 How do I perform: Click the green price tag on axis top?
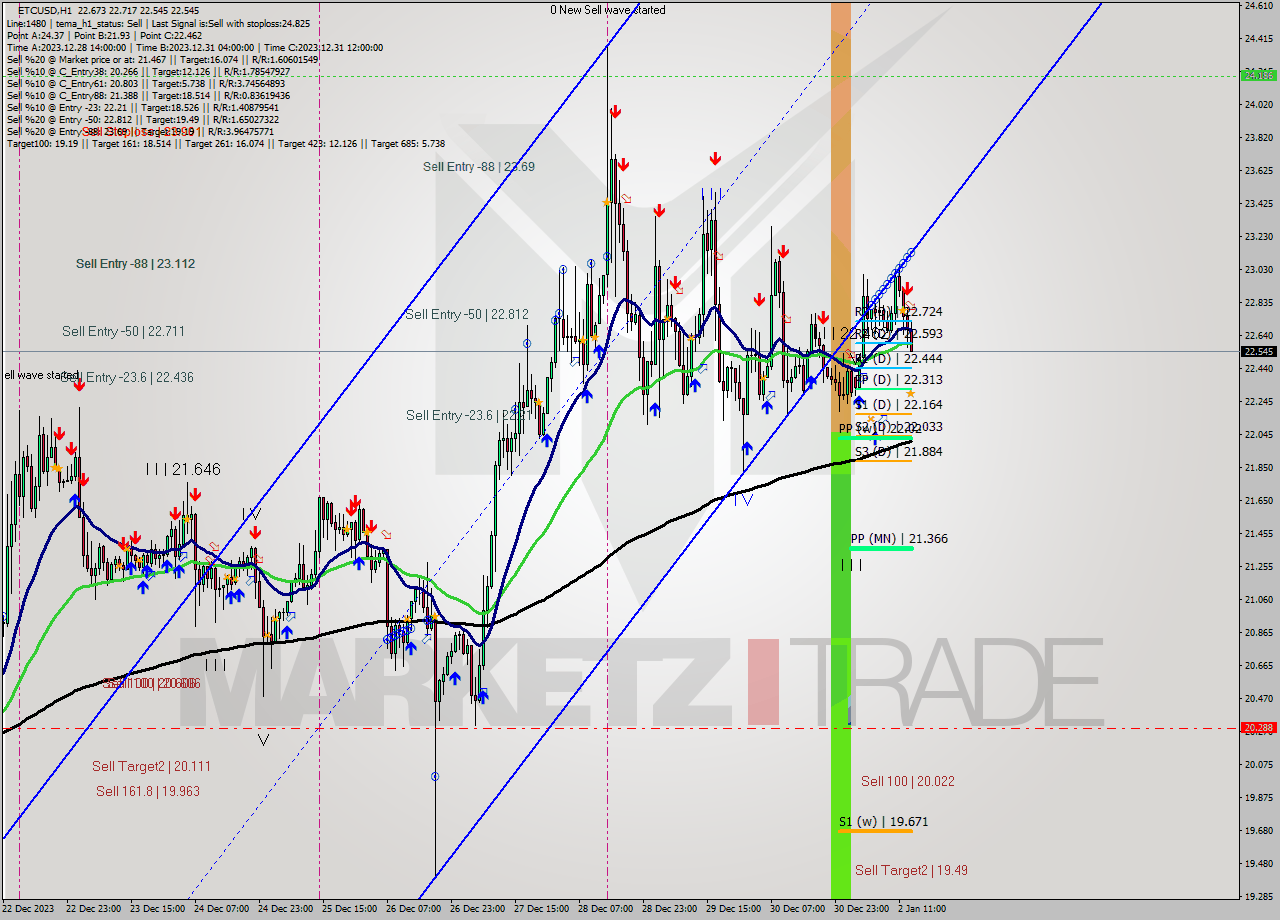click(1258, 74)
